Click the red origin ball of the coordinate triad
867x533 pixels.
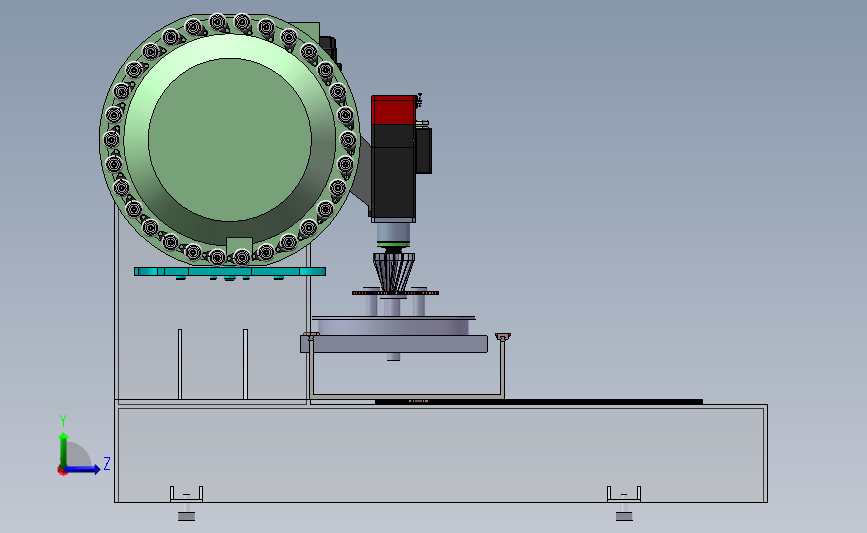tap(62, 471)
